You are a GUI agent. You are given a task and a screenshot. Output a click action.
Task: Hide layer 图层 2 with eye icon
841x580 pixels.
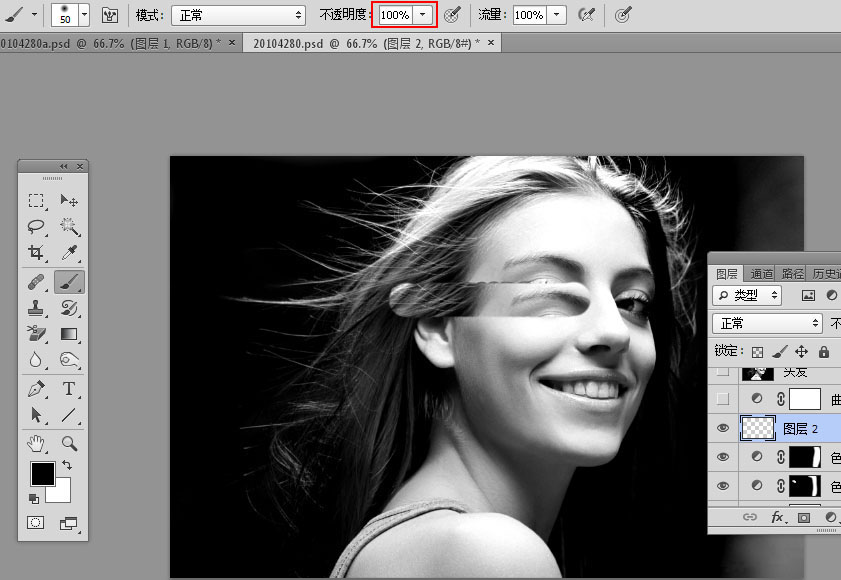point(723,428)
